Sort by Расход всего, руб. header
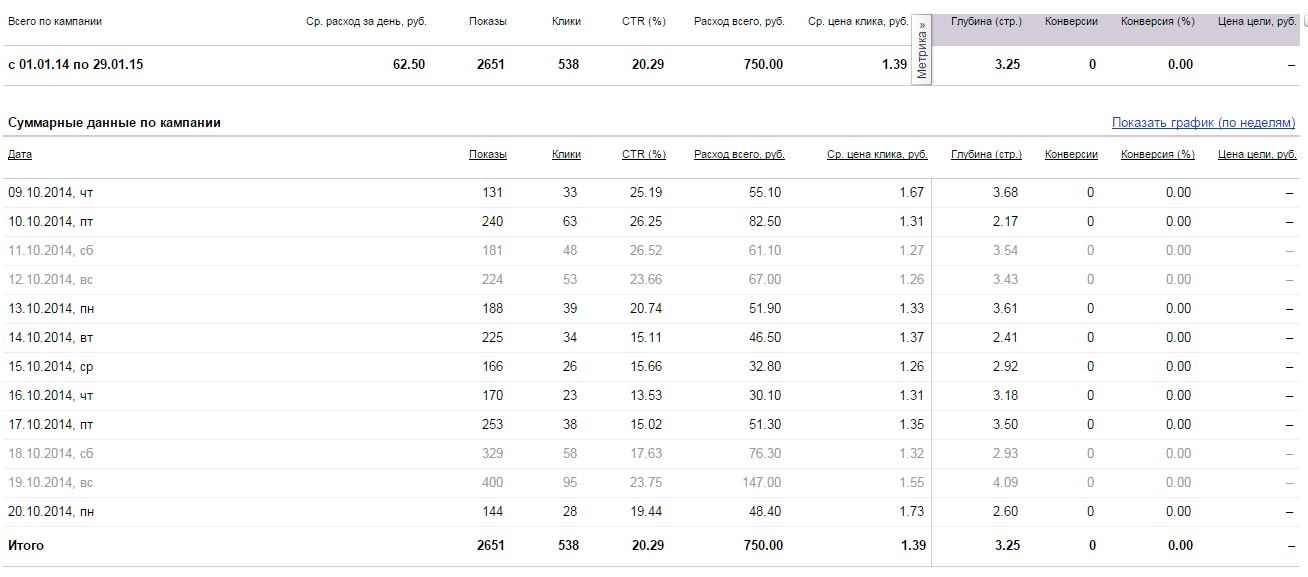This screenshot has width=1308, height=577. (739, 155)
